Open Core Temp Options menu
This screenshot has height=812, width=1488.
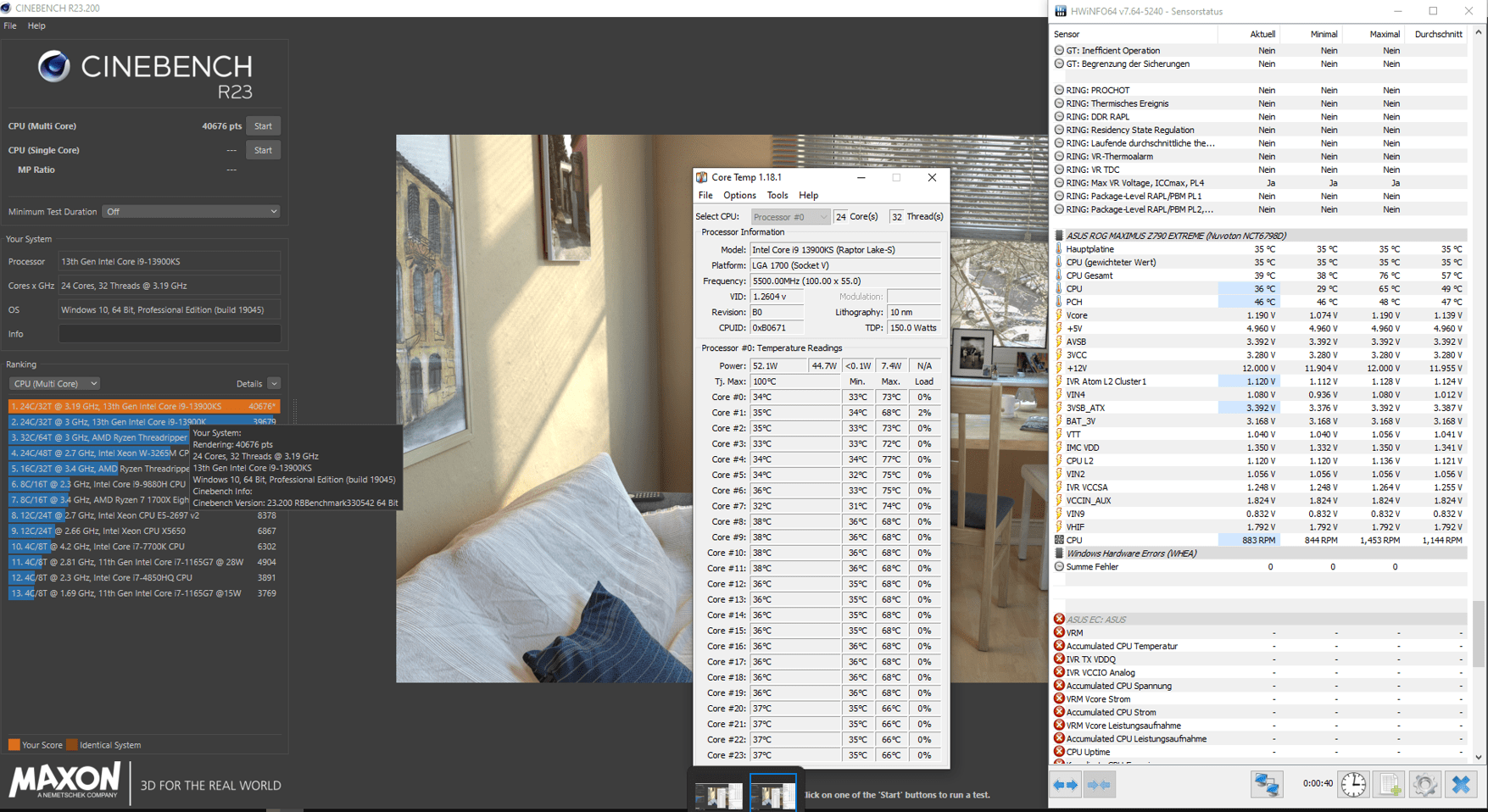(x=739, y=195)
